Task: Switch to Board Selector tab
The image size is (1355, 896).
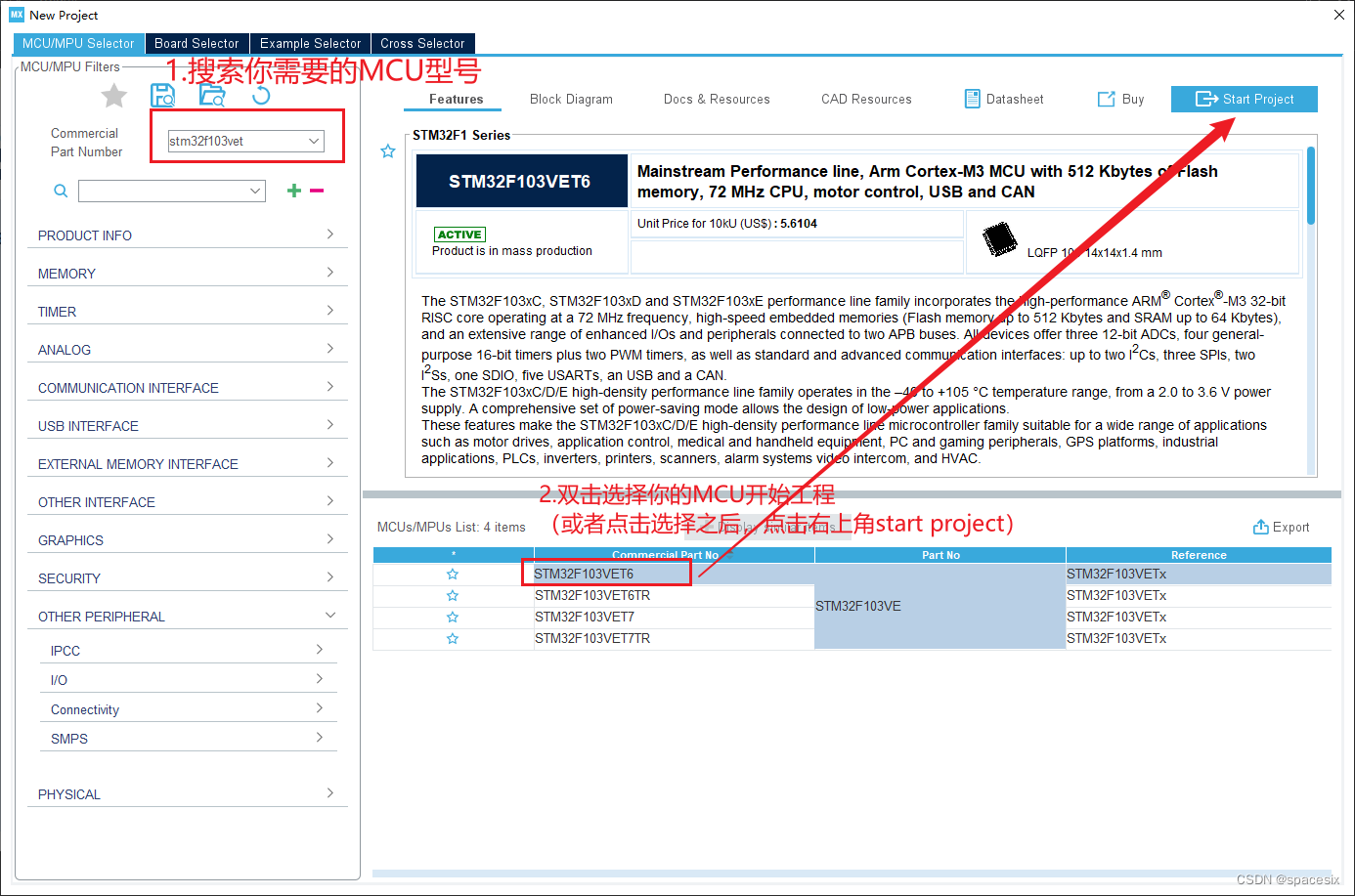Action: click(x=197, y=43)
